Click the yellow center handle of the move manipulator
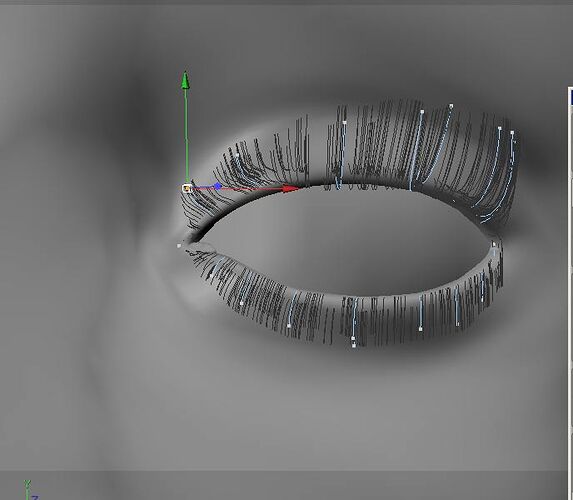 (x=187, y=189)
